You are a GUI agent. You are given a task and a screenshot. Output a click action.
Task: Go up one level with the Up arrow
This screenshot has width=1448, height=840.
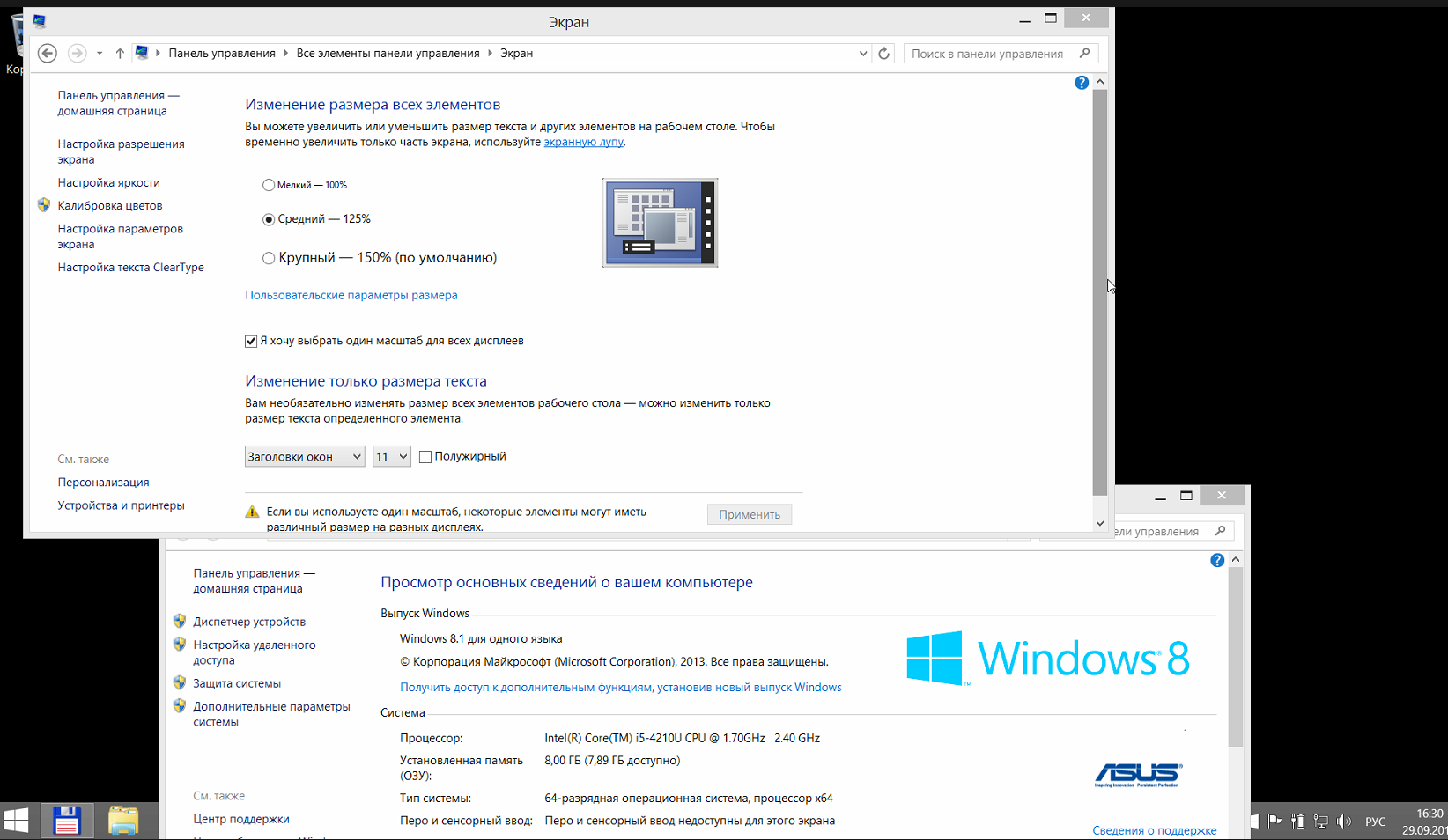[x=120, y=54]
